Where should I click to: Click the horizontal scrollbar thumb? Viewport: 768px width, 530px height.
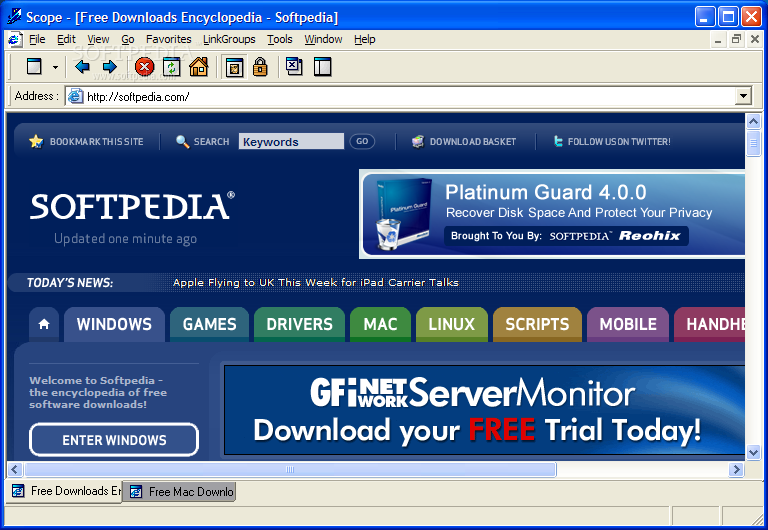tap(290, 469)
